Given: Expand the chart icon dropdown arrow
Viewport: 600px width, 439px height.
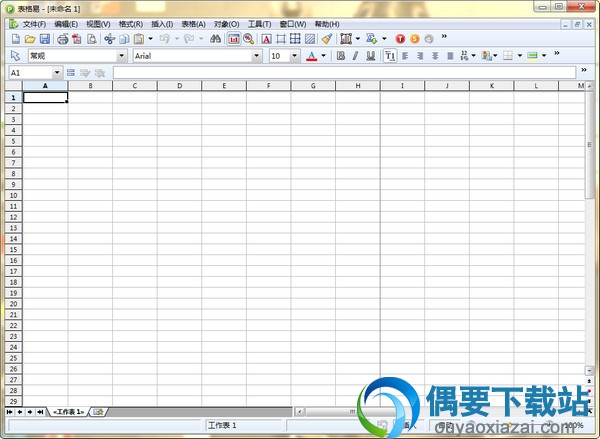Looking at the screenshot, I should point(358,39).
